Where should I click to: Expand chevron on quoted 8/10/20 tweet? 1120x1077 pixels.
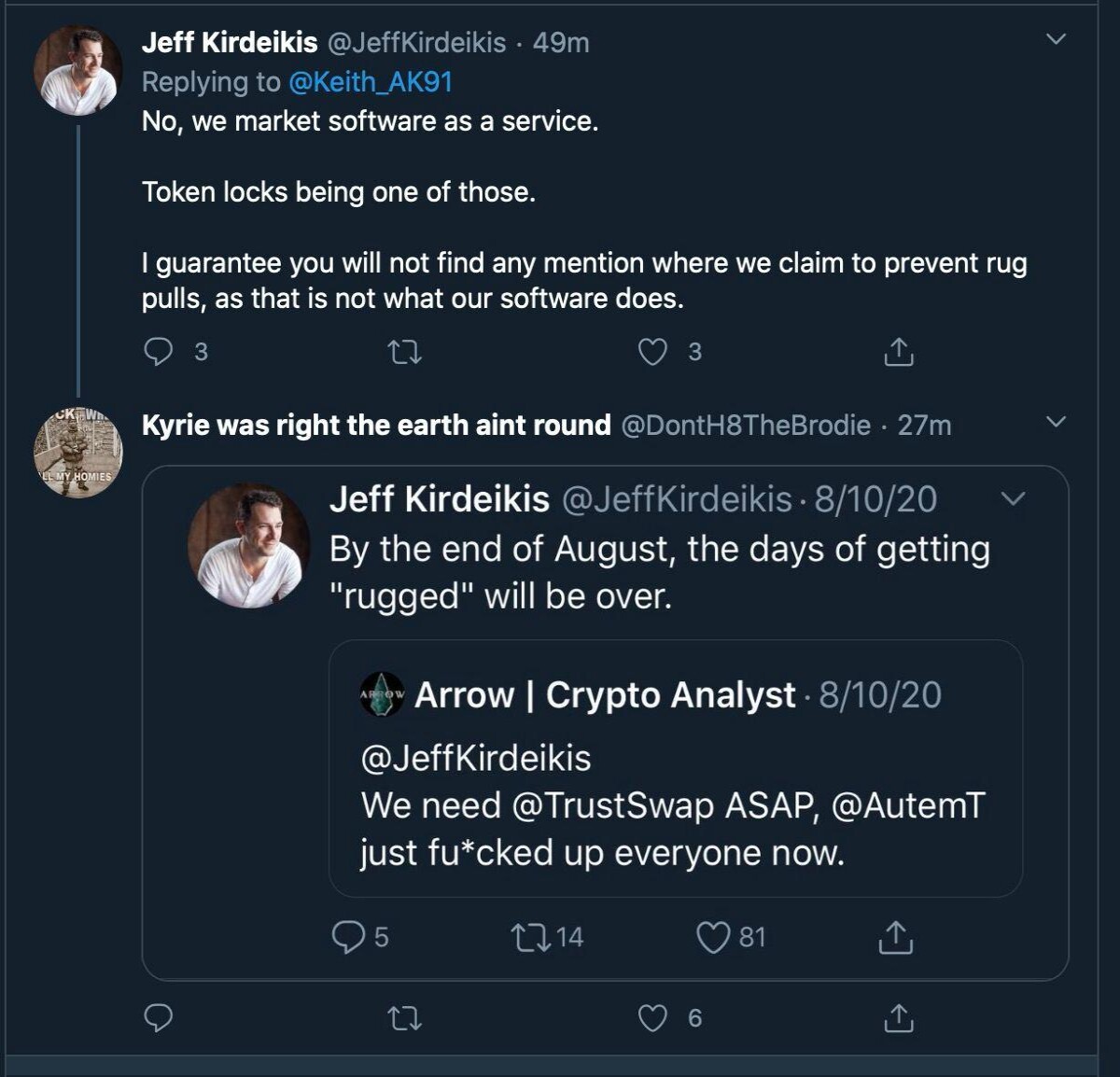pyautogui.click(x=1013, y=498)
